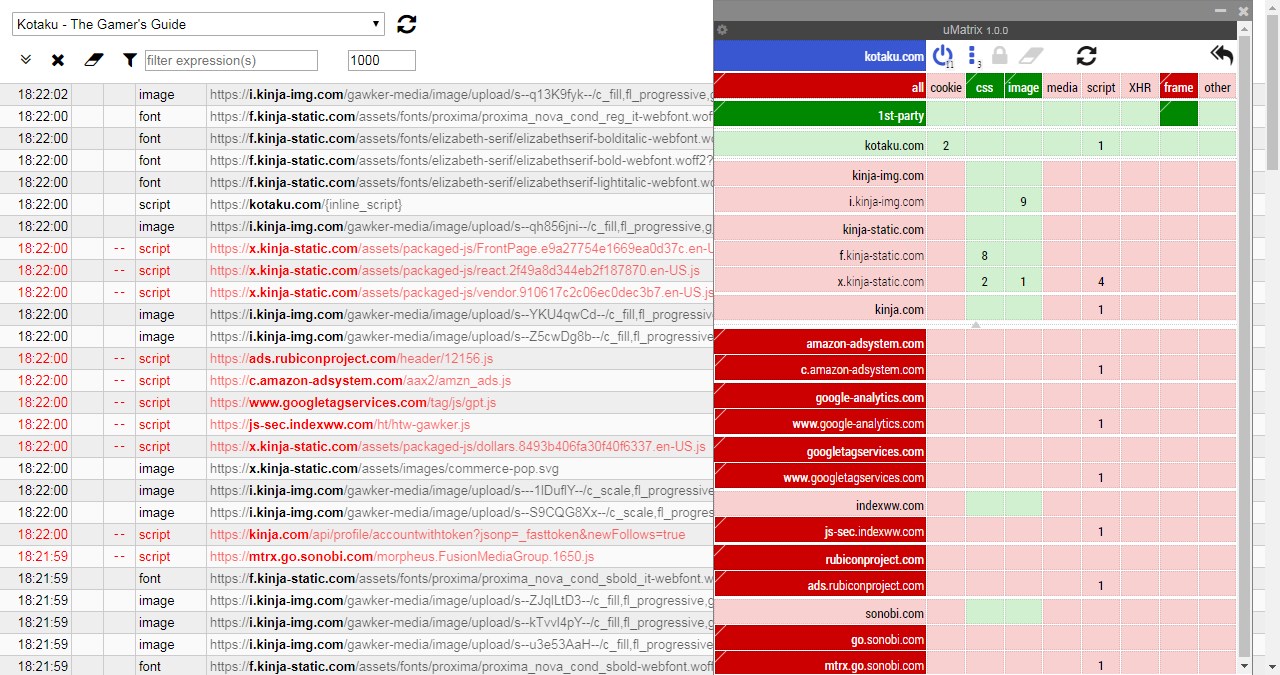Revert all temporary changes arrow icon
1280x675 pixels.
pyautogui.click(x=1221, y=56)
